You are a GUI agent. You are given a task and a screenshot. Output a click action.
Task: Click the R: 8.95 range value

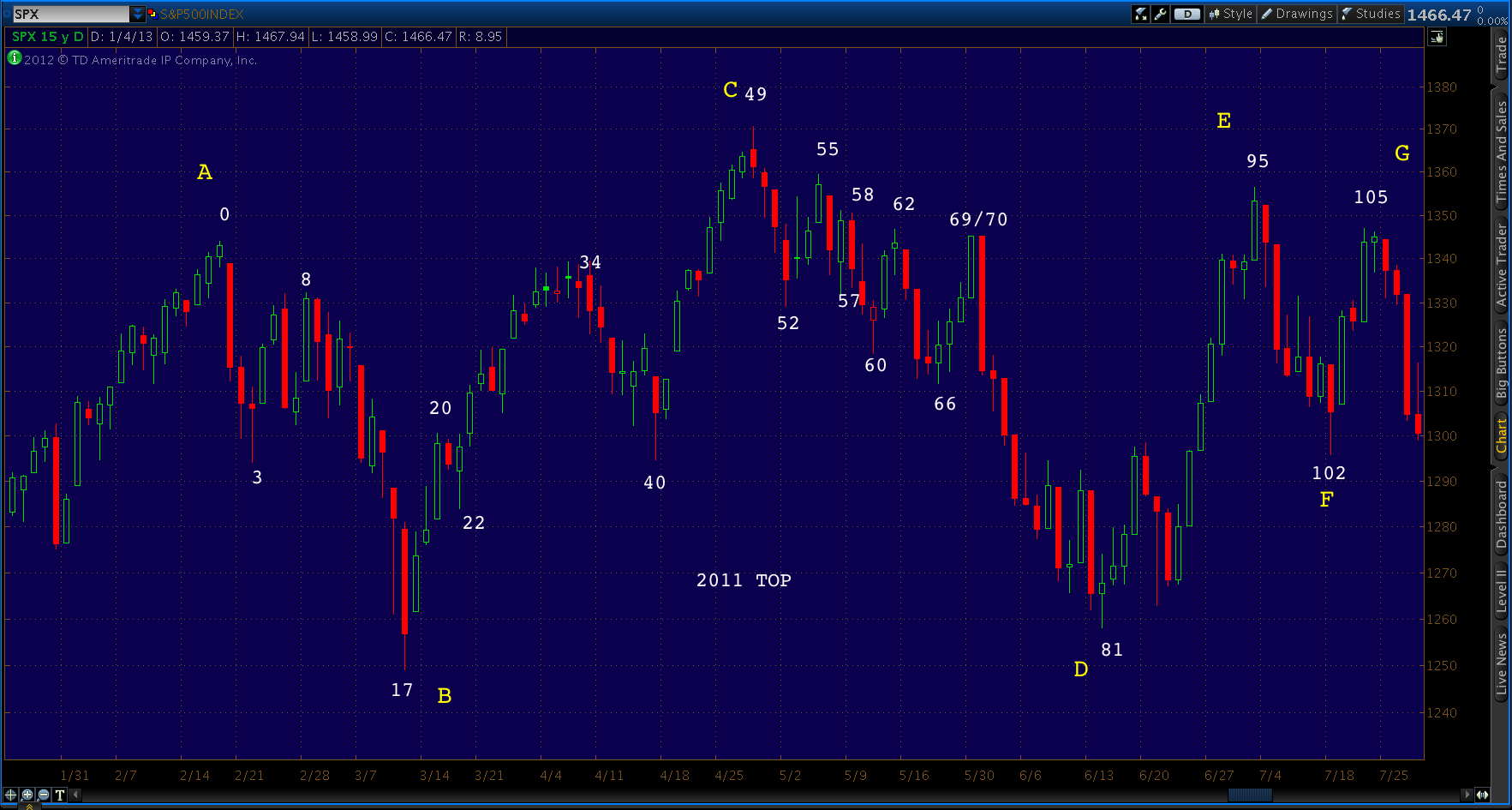click(x=481, y=37)
